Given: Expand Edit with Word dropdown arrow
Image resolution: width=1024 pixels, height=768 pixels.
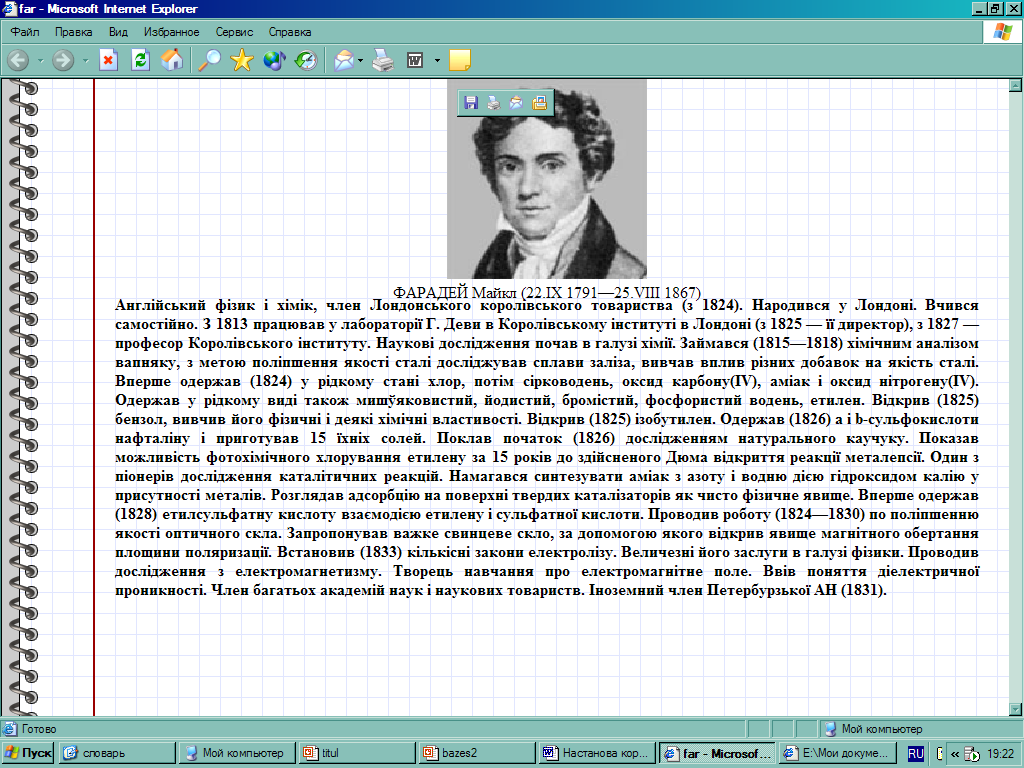Looking at the screenshot, I should coord(437,61).
